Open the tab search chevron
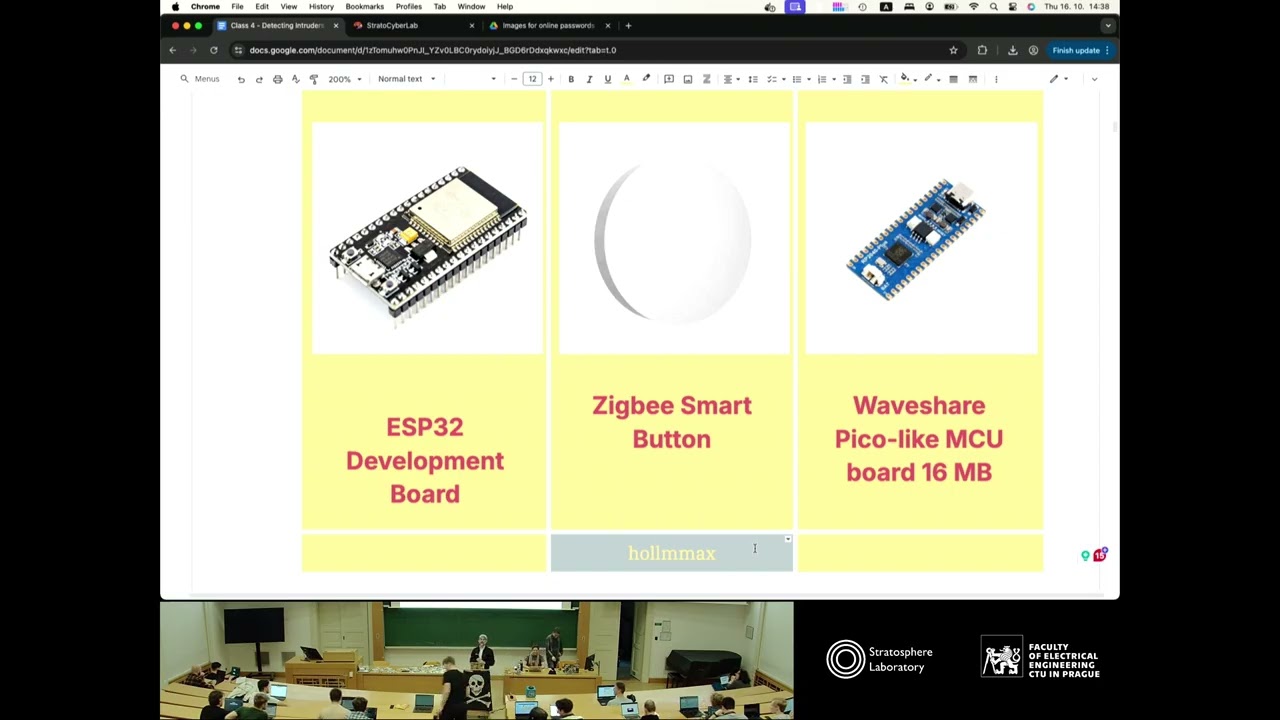This screenshot has width=1280, height=720. pos(1107,26)
